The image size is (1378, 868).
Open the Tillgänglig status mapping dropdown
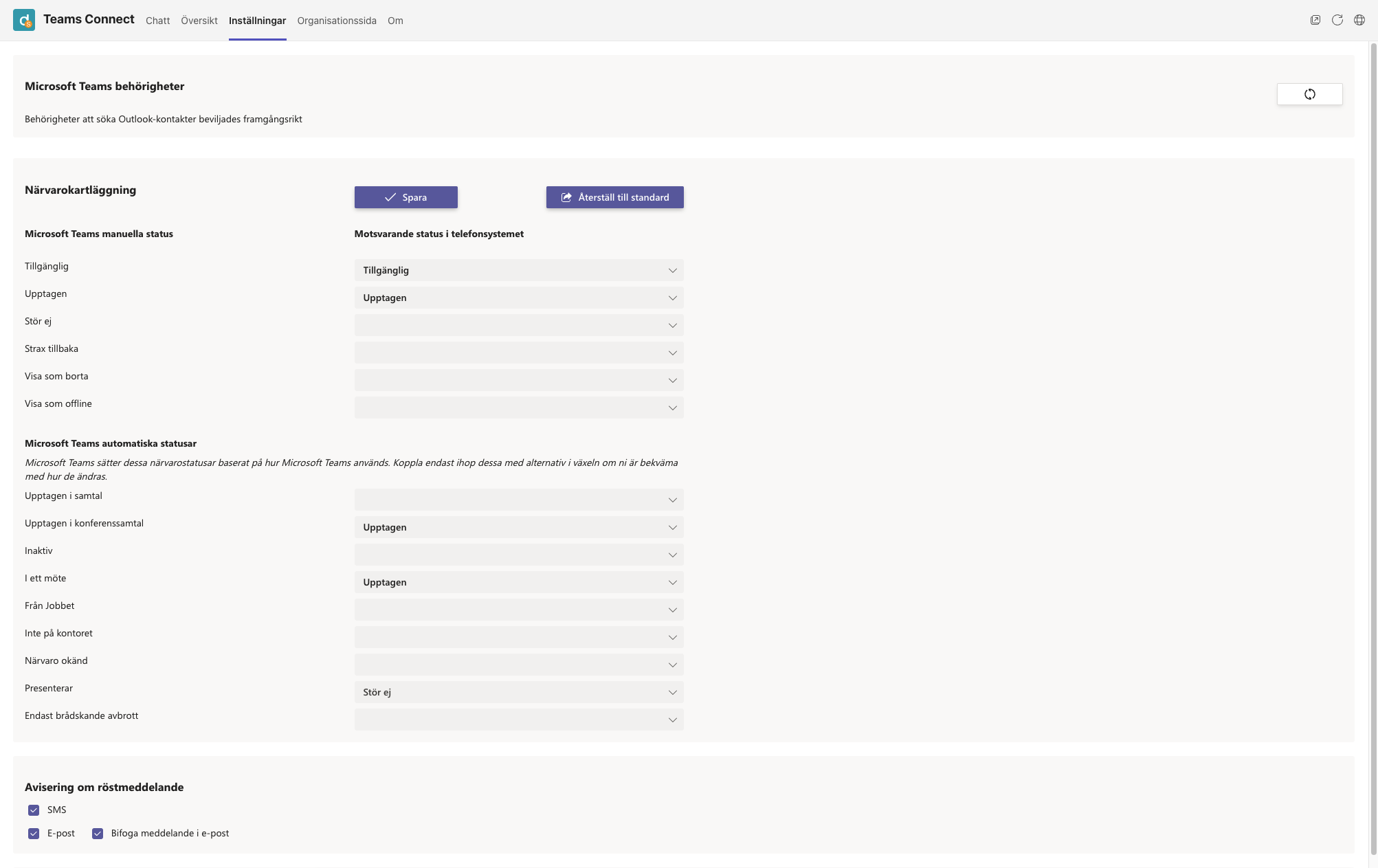[x=519, y=270]
